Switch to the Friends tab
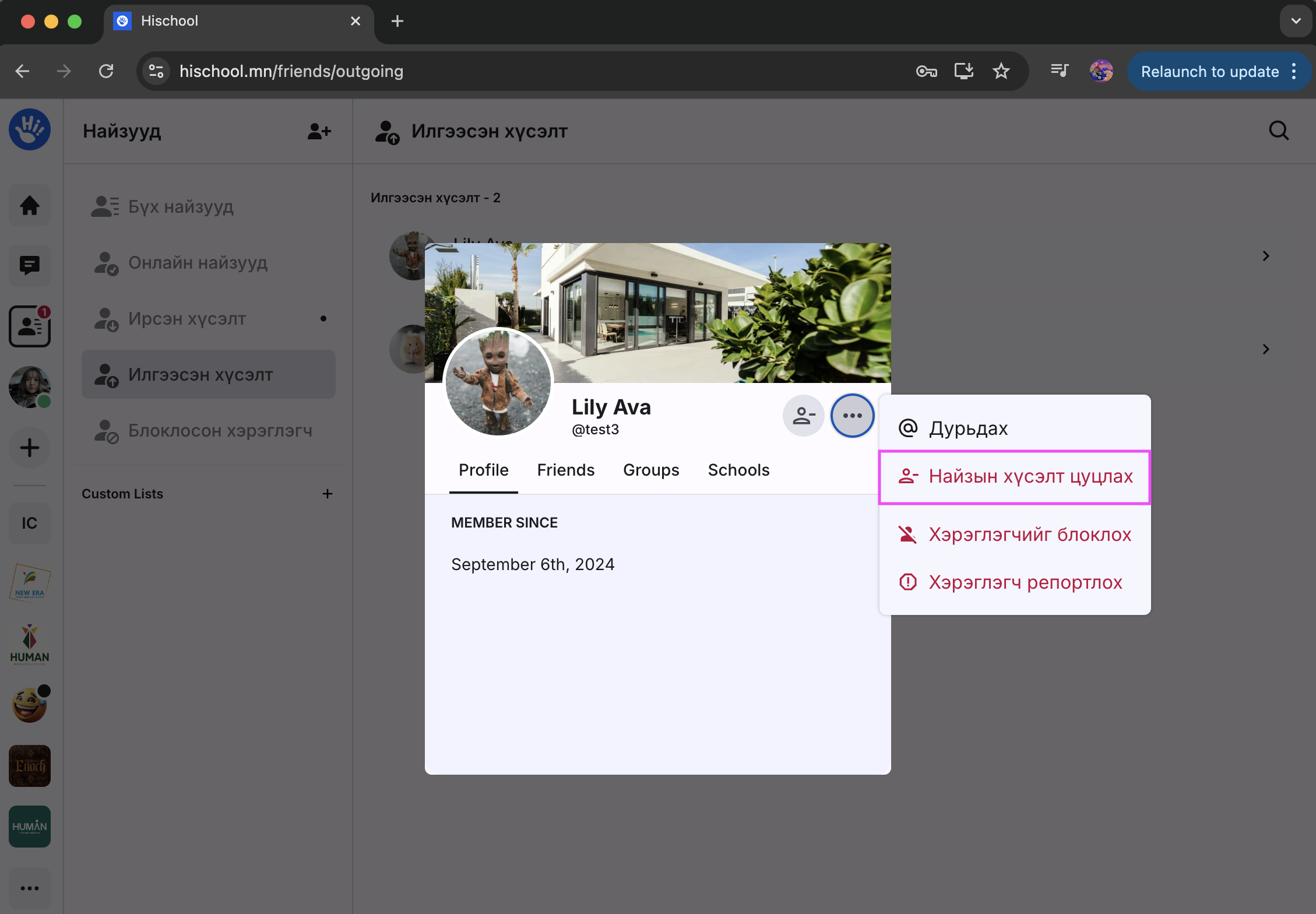 tap(565, 470)
